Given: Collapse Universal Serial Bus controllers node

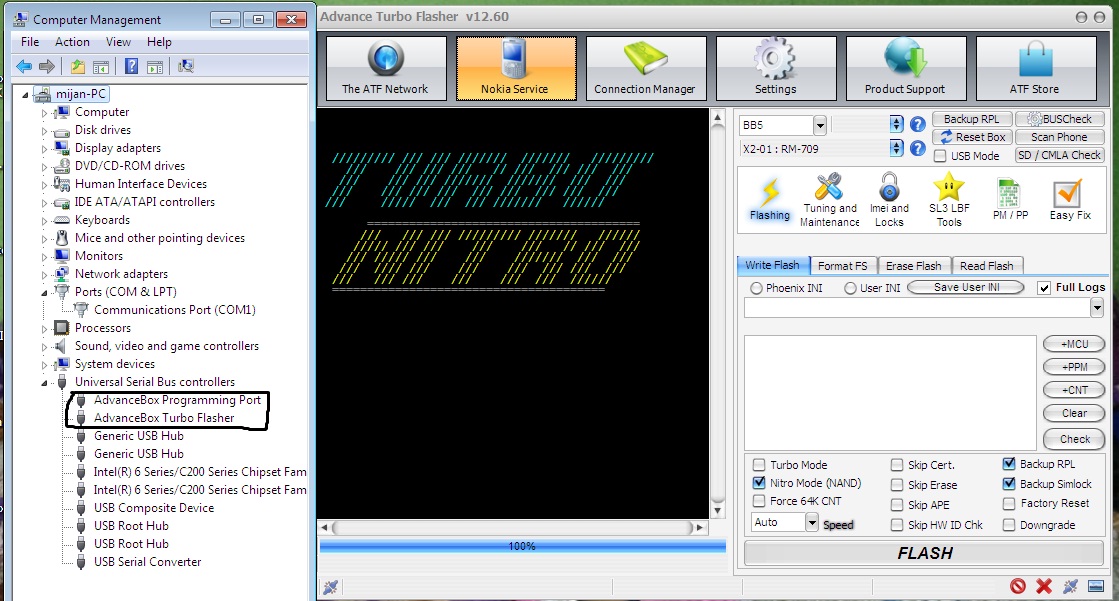Looking at the screenshot, I should pyautogui.click(x=44, y=383).
